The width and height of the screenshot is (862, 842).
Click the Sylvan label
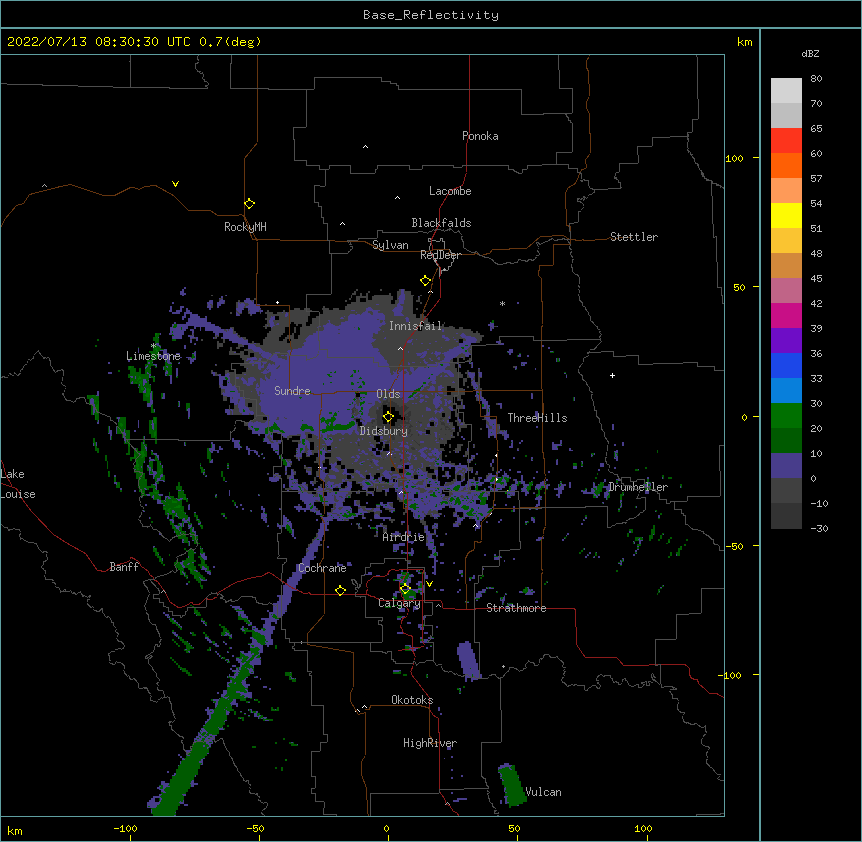(390, 245)
